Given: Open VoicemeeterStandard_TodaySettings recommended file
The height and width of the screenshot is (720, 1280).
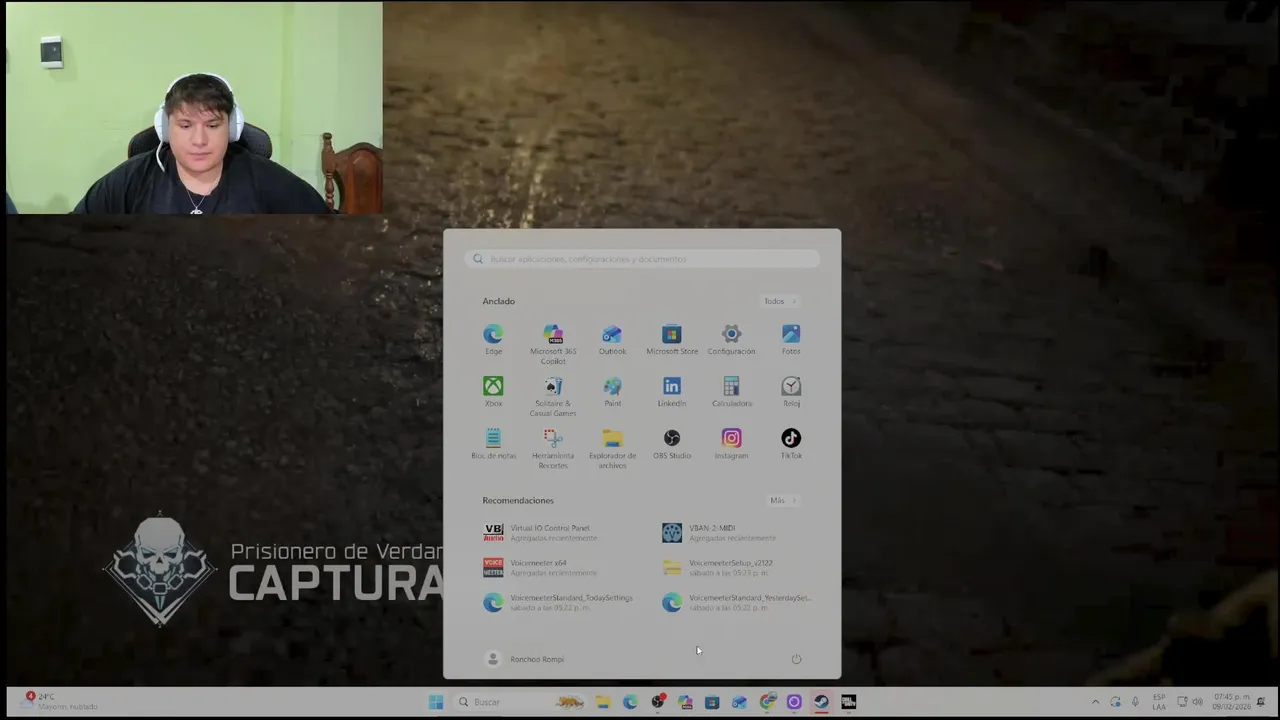Looking at the screenshot, I should click(560, 602).
